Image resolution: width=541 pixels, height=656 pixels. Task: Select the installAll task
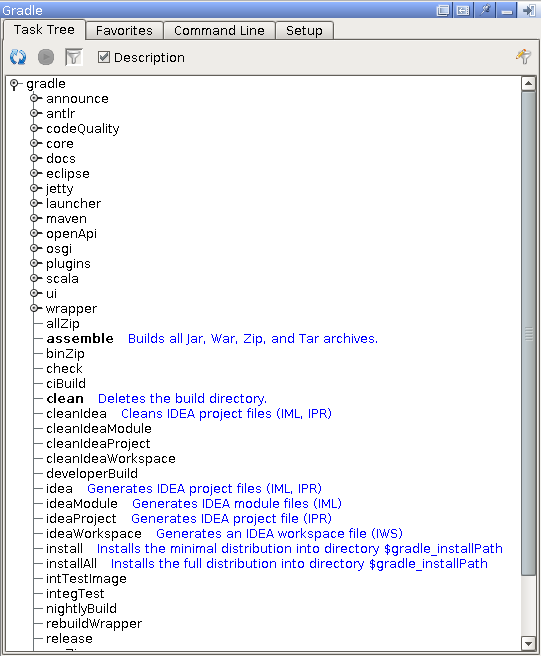click(71, 564)
